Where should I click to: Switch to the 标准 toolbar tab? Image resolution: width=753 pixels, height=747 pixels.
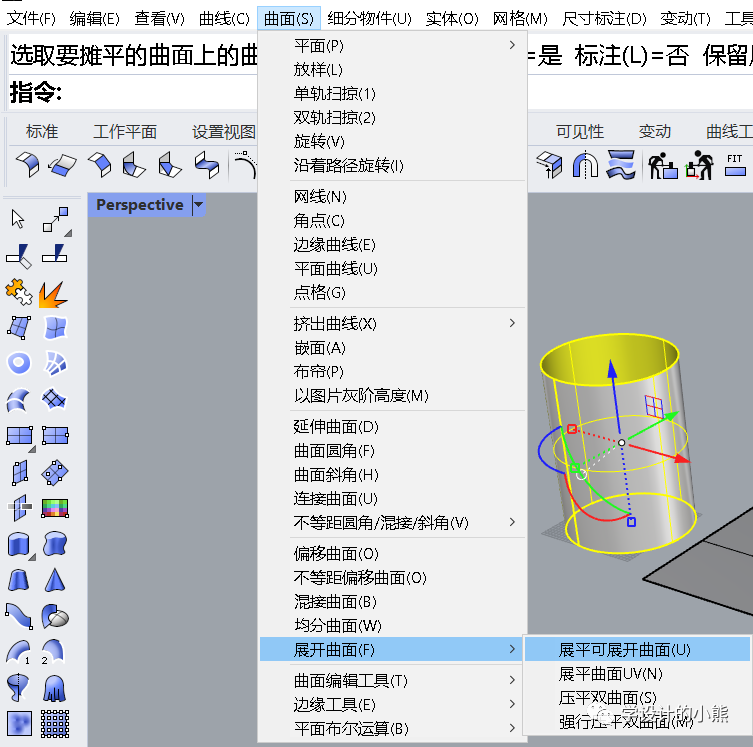[42, 131]
